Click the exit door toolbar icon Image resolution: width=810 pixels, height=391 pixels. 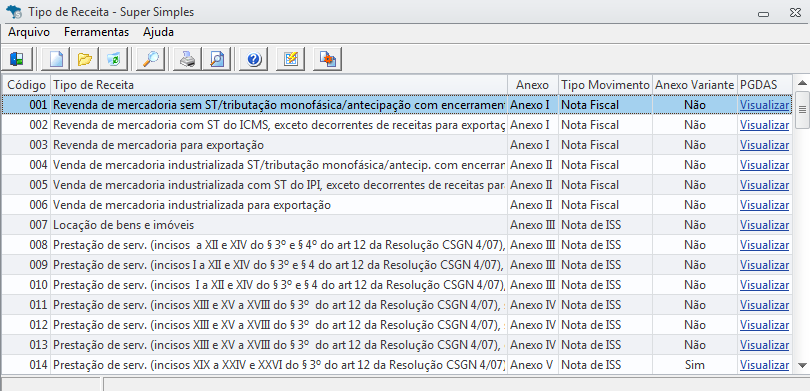coord(17,59)
